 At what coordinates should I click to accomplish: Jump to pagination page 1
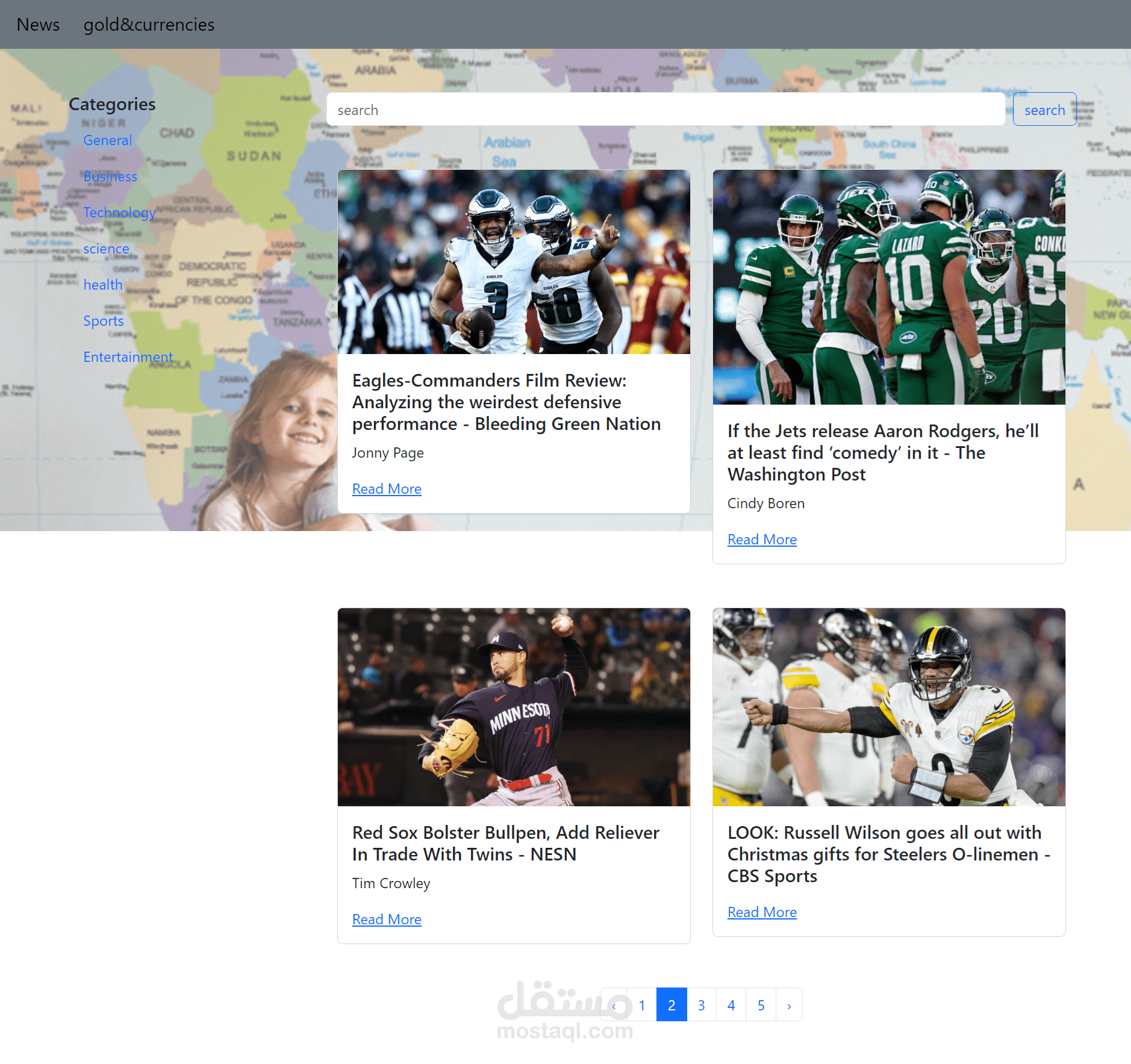[642, 1005]
